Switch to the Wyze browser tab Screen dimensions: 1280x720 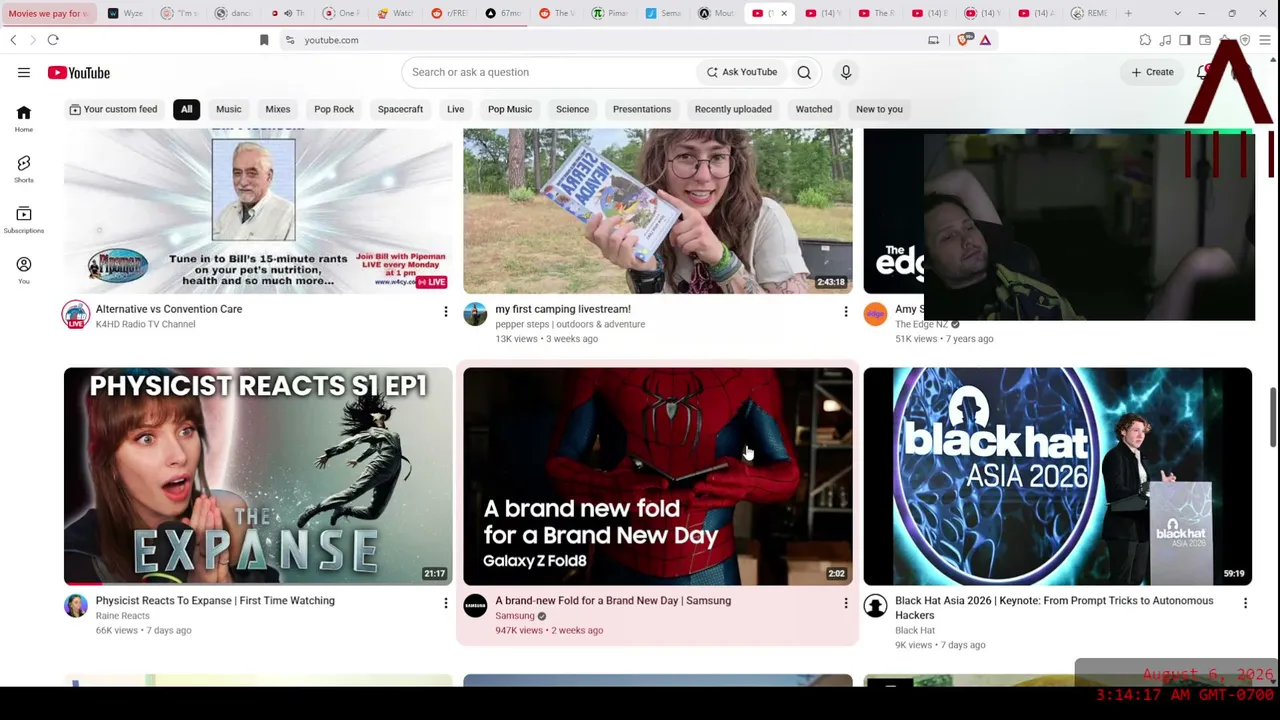125,13
